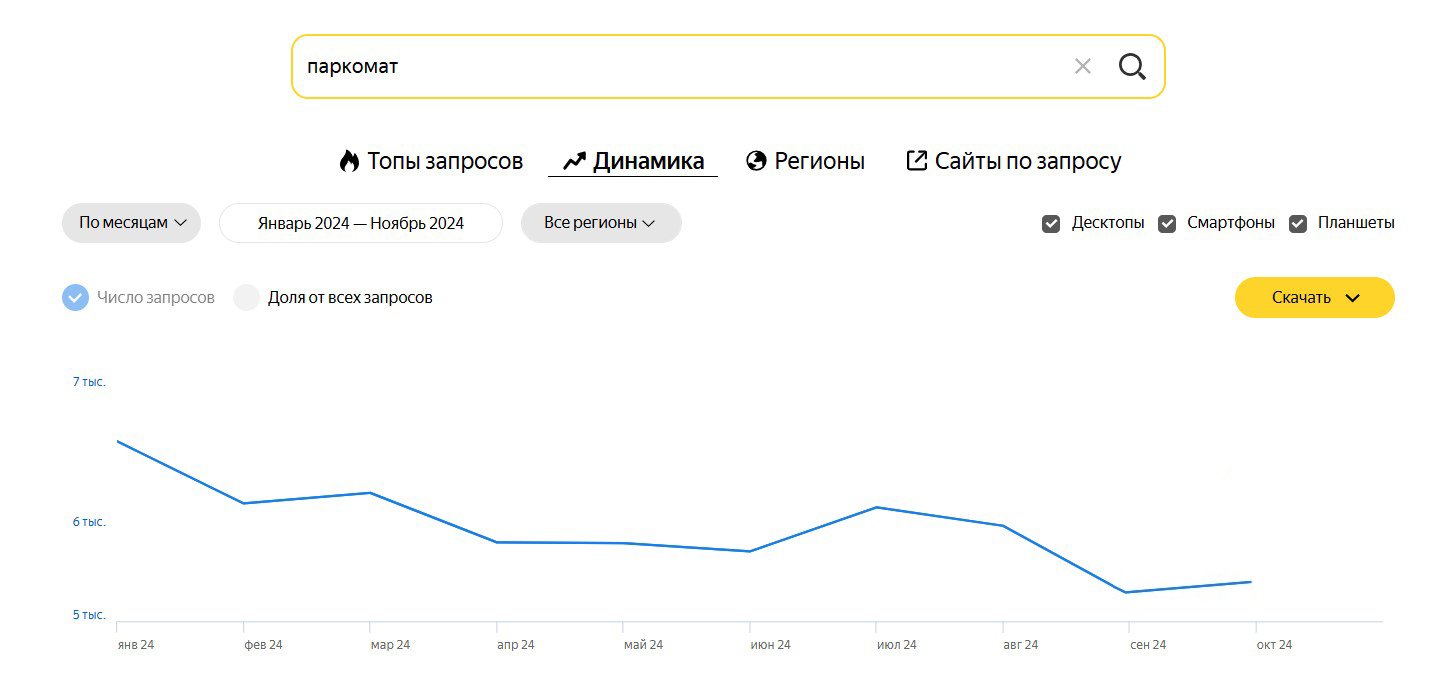This screenshot has width=1455, height=681.
Task: Click the globe icon for Регионы
Action: [x=756, y=161]
